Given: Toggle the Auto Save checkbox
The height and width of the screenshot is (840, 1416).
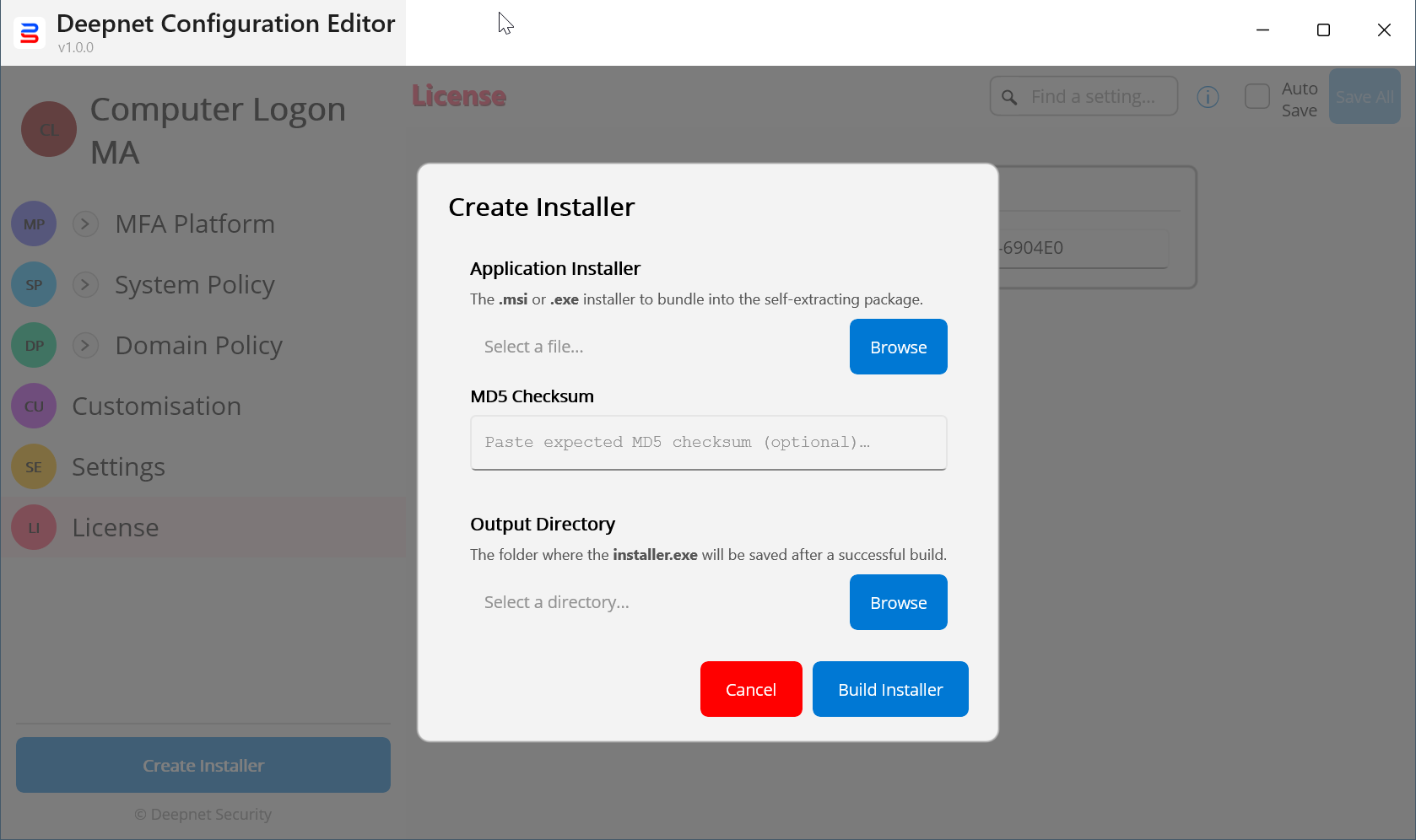Looking at the screenshot, I should point(1257,96).
